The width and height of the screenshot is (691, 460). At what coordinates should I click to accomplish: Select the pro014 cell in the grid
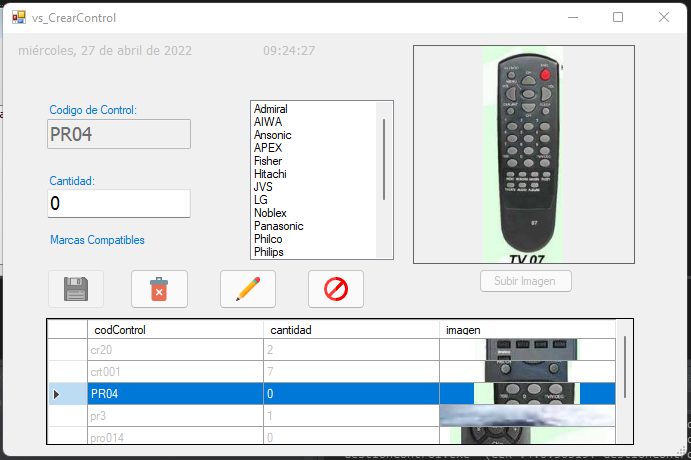[x=175, y=436]
